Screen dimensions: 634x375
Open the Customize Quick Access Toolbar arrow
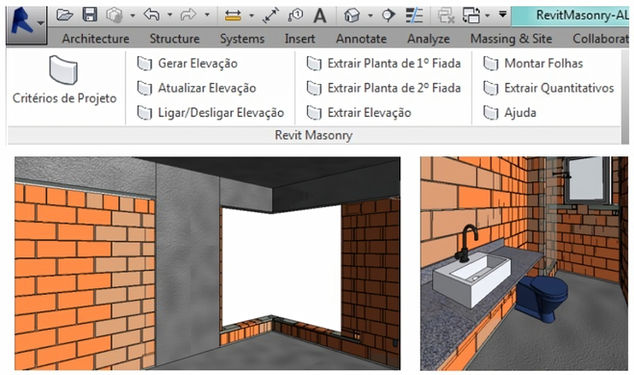coord(503,15)
